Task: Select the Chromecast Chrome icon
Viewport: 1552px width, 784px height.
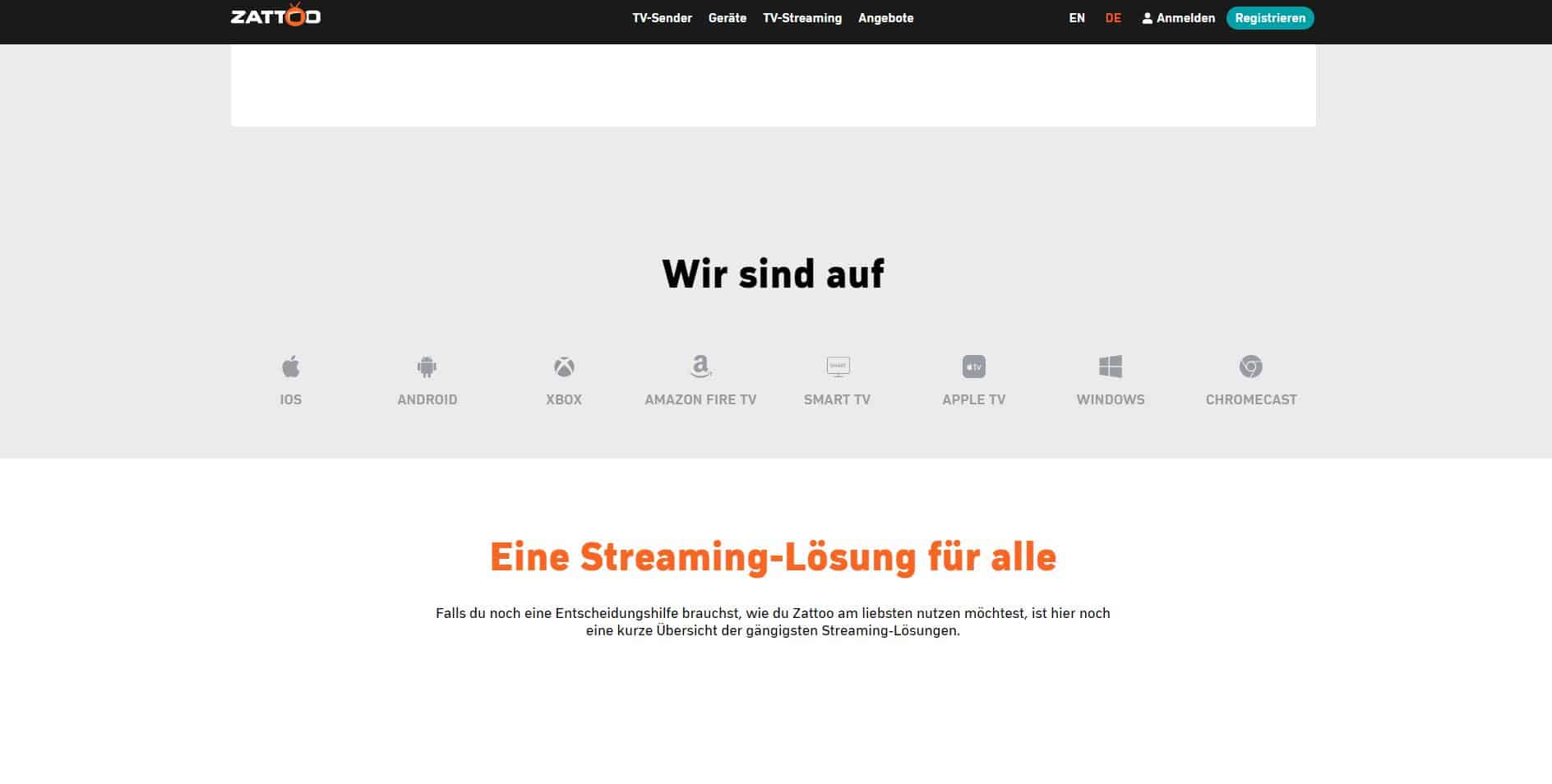Action: coord(1251,367)
